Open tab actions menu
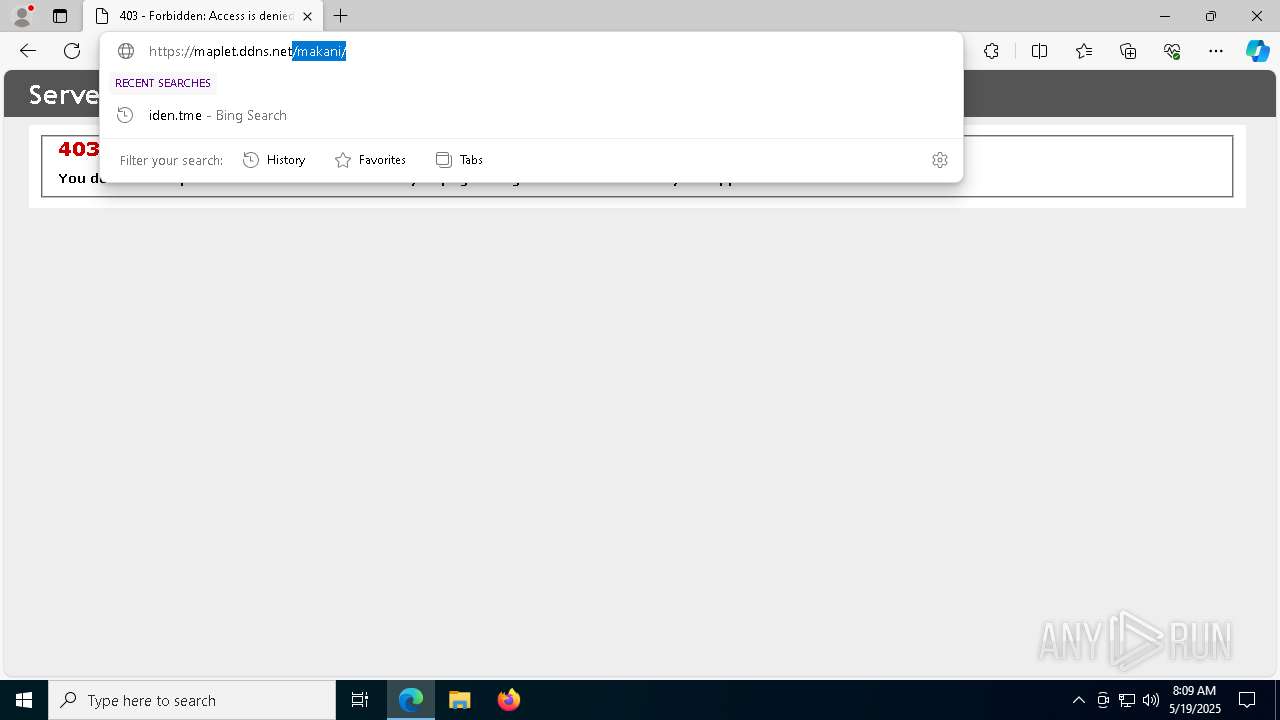The height and width of the screenshot is (720, 1280). [60, 16]
